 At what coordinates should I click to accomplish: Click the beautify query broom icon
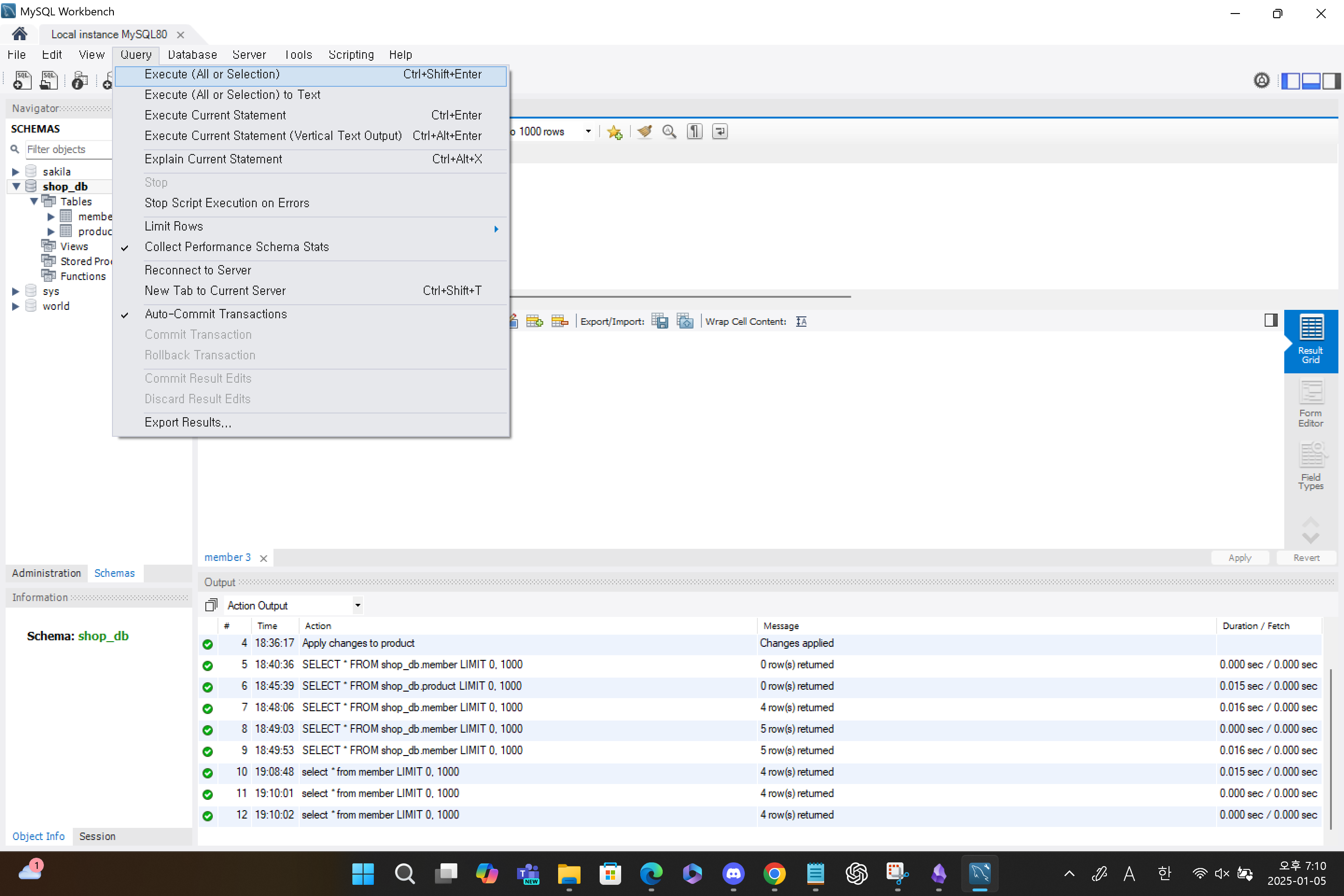[x=644, y=132]
